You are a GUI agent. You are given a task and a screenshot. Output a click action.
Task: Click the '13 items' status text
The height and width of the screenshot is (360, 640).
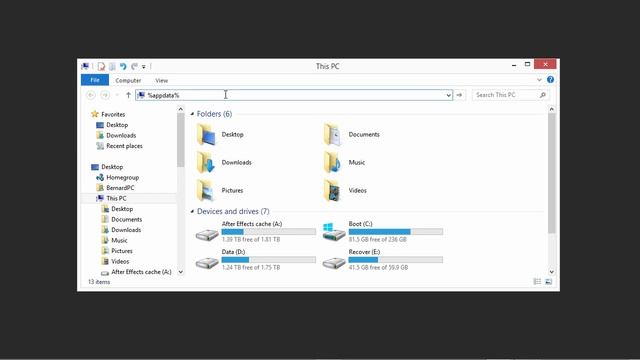point(99,282)
